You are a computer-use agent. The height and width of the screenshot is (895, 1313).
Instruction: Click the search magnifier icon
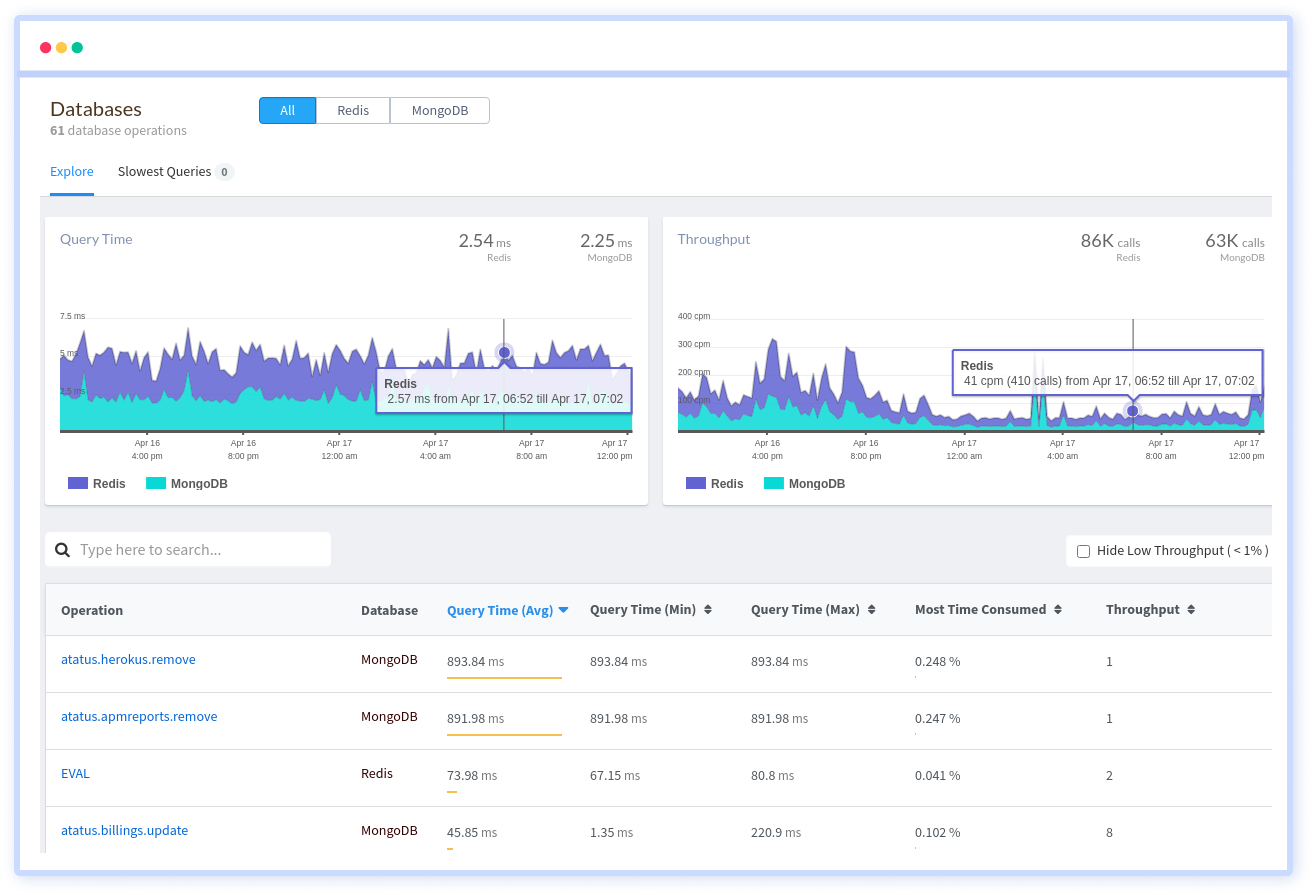click(62, 549)
